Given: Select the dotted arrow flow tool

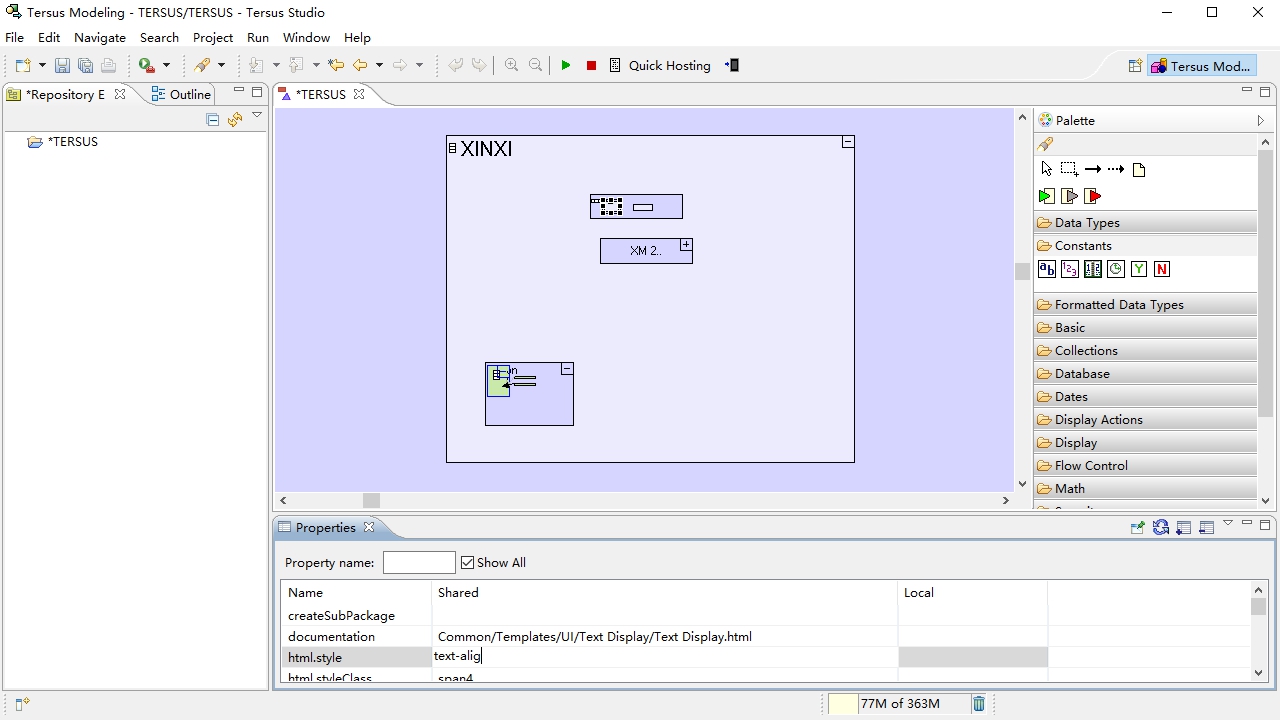Looking at the screenshot, I should click(1116, 169).
